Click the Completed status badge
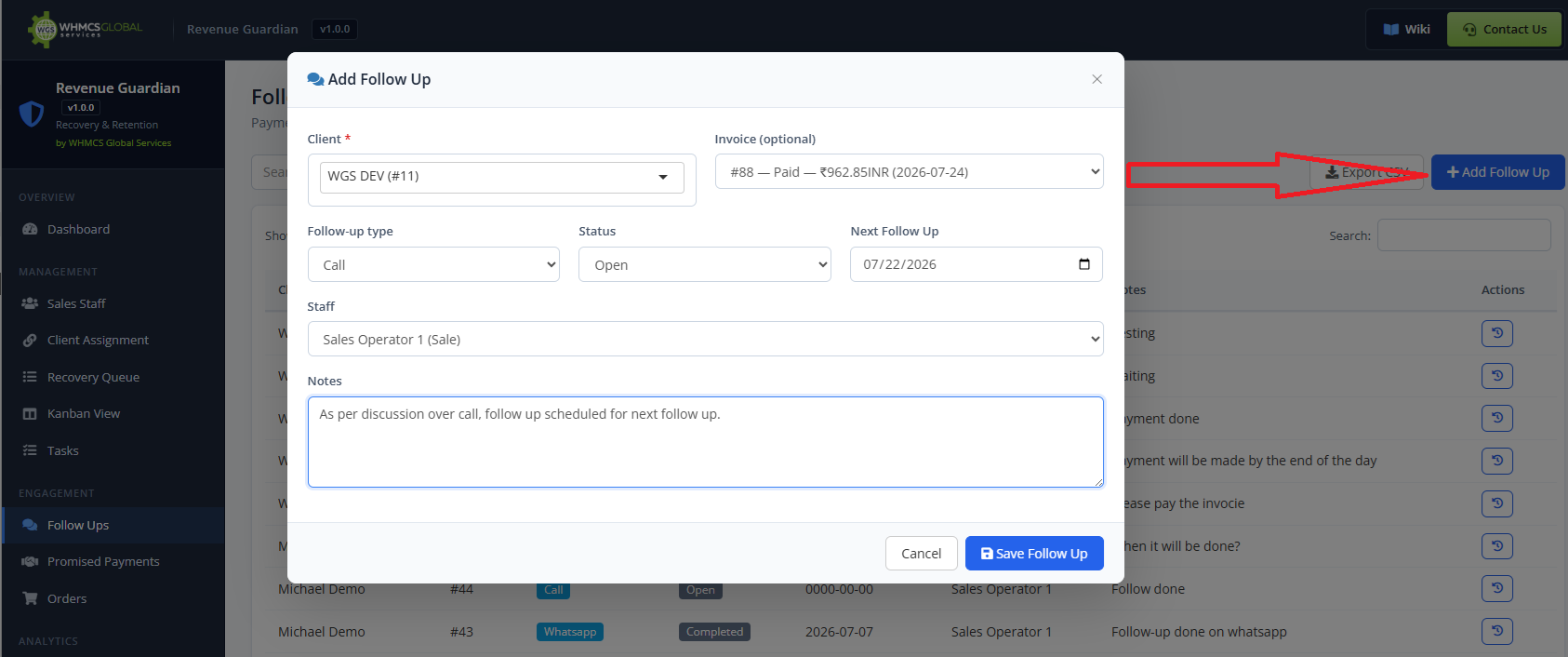Screen dimensions: 1568x657 pos(714,632)
